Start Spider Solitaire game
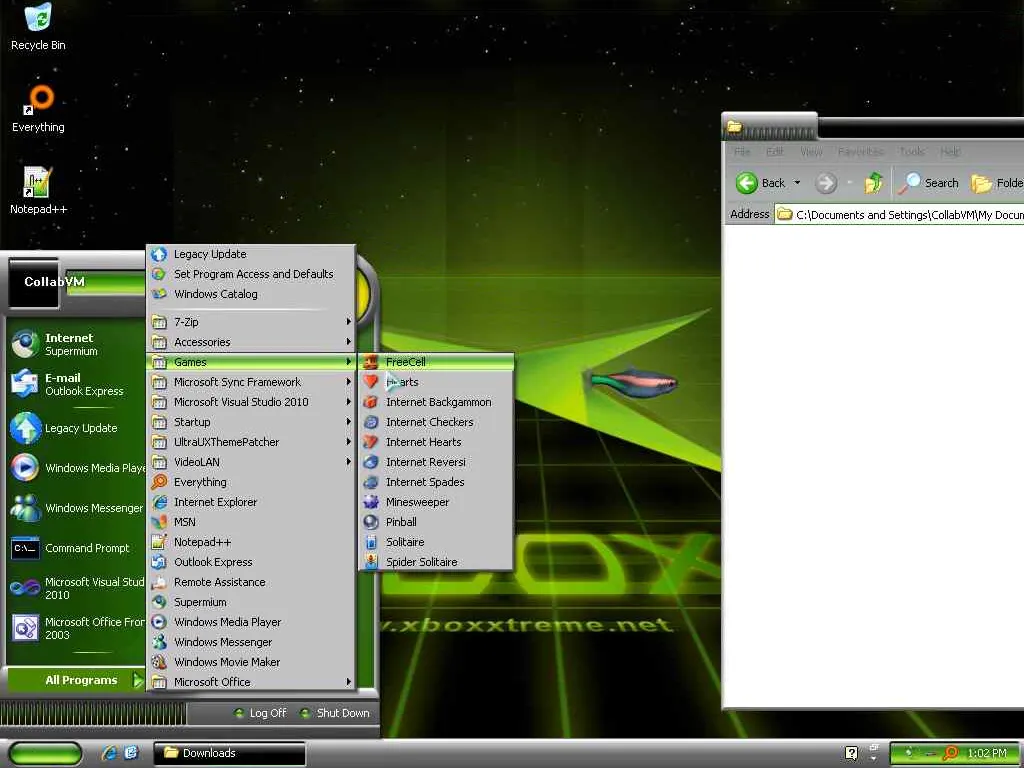Image resolution: width=1024 pixels, height=768 pixels. pyautogui.click(x=436, y=562)
